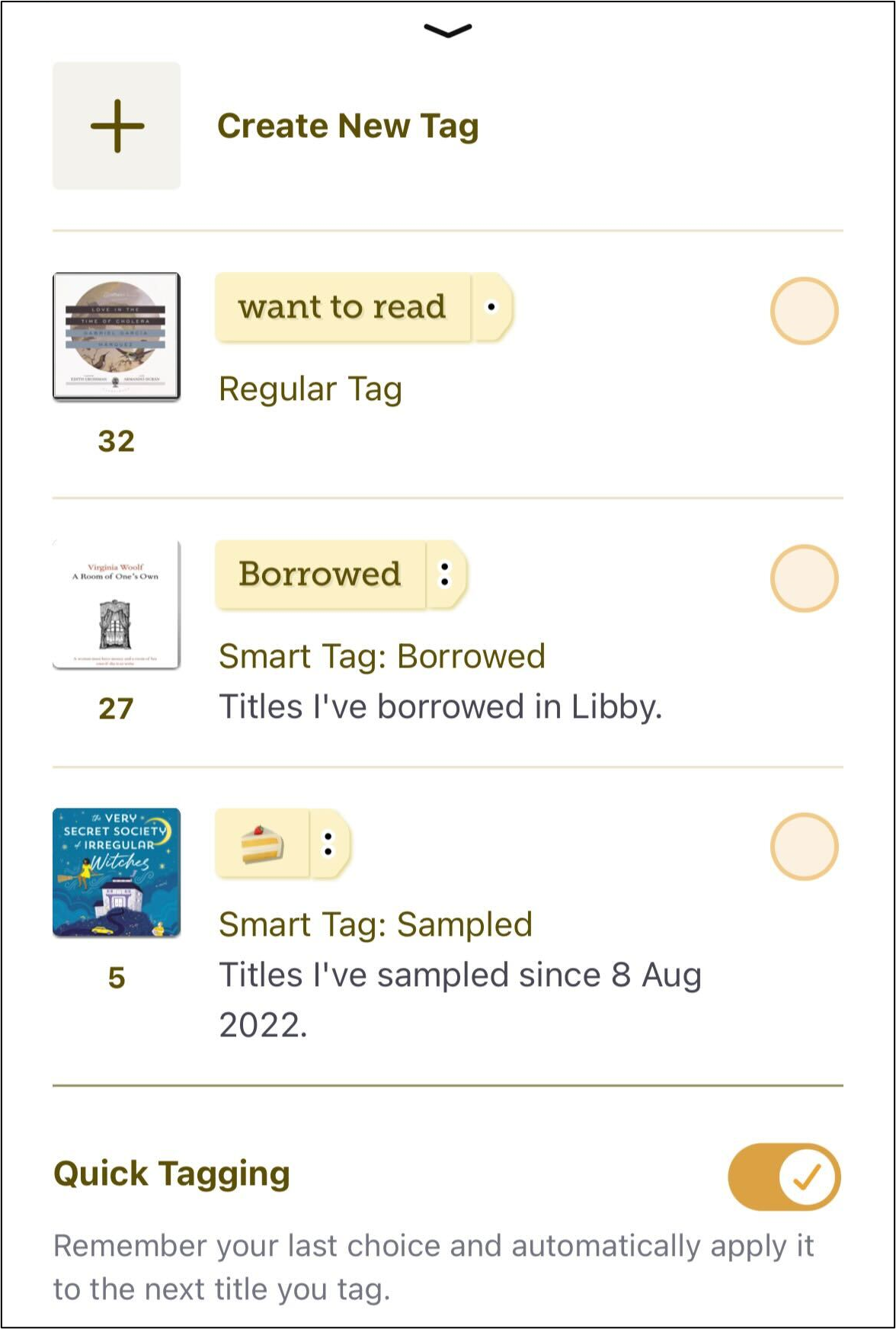The image size is (896, 1329).
Task: Open Very Secret Society of Irregular Witches cover
Action: tap(117, 873)
